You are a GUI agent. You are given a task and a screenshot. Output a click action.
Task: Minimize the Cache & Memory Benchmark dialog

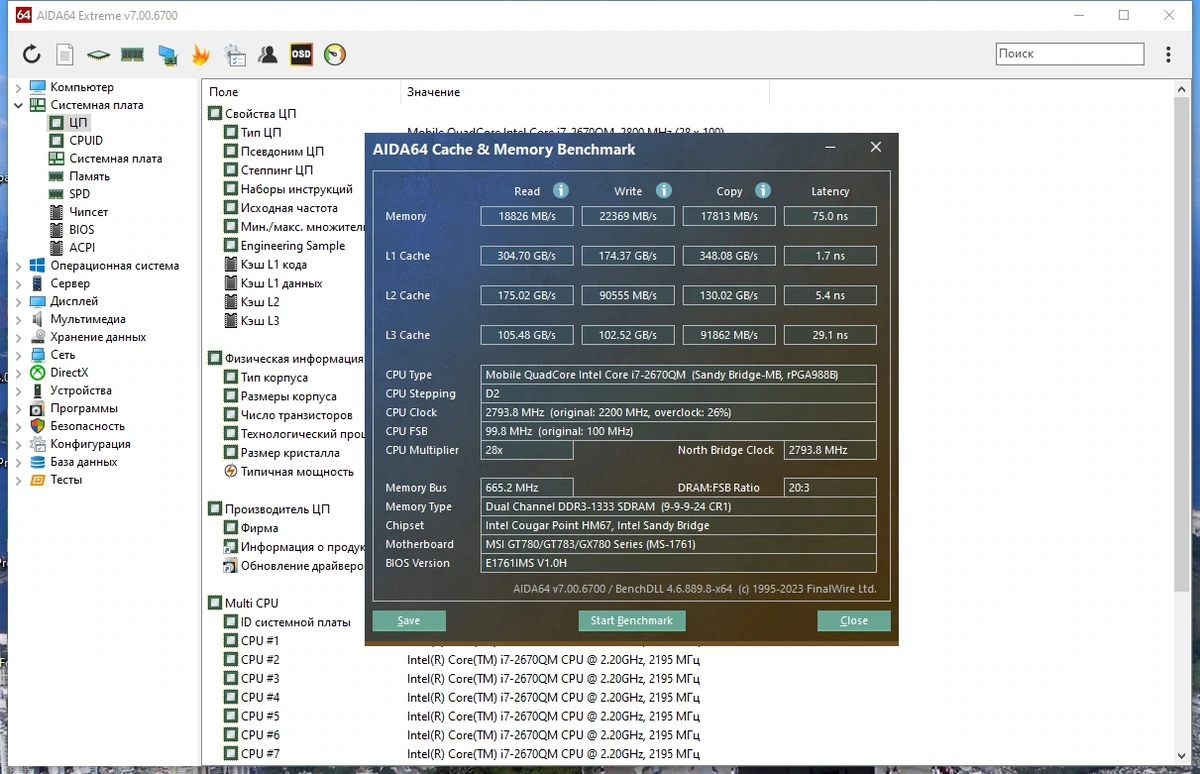point(831,148)
